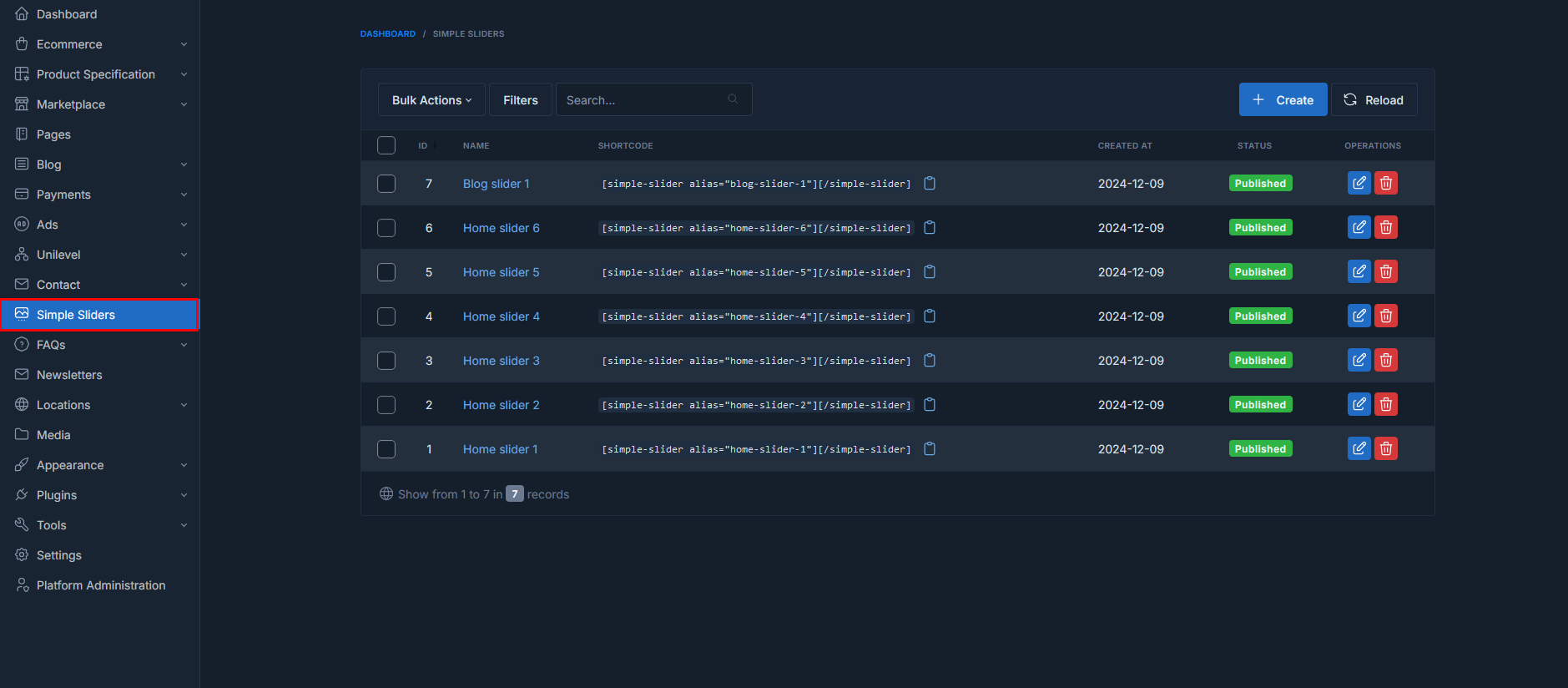1568x688 pixels.
Task: Open Media in the sidebar
Action: click(x=100, y=435)
